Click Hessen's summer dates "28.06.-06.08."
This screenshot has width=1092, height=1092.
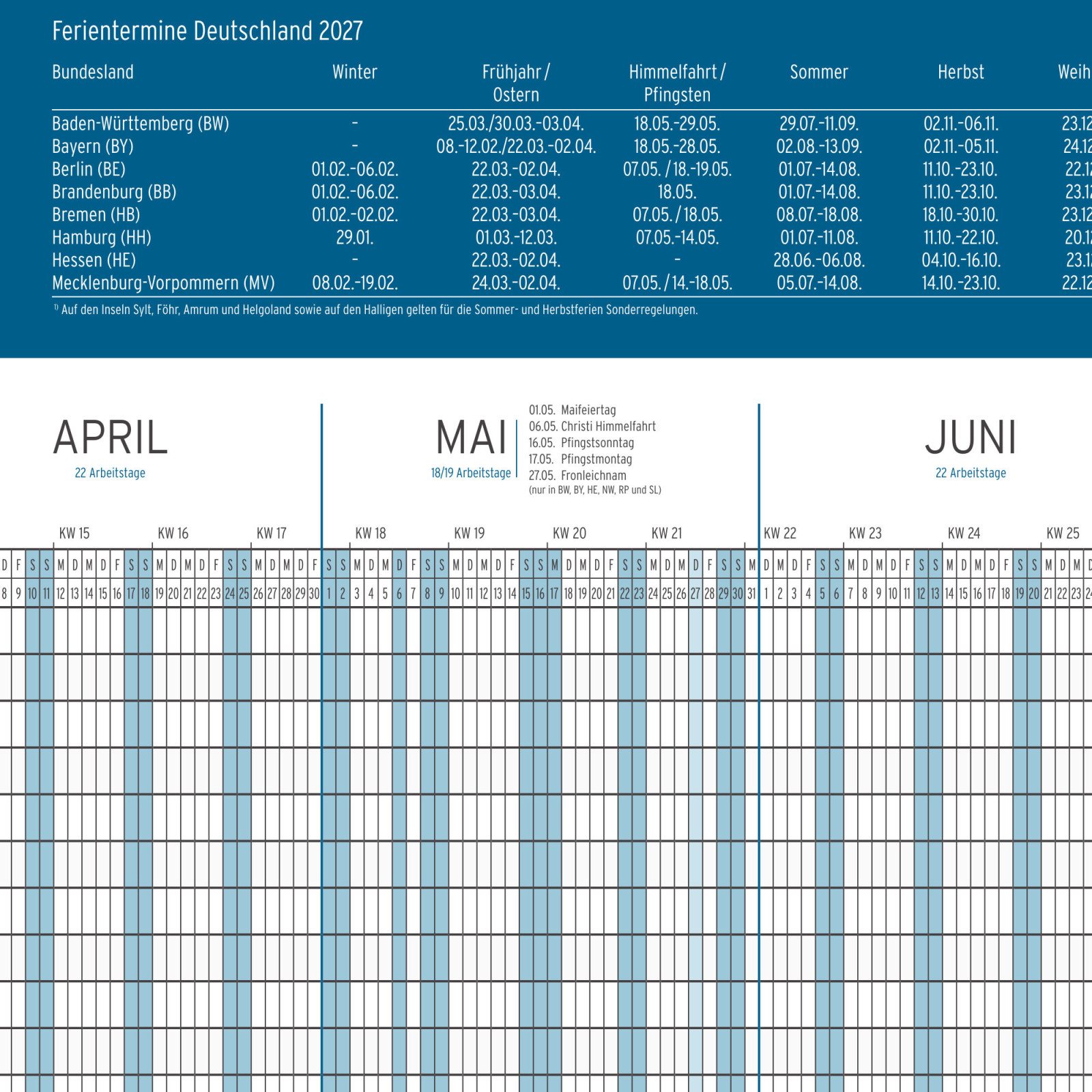tap(819, 261)
